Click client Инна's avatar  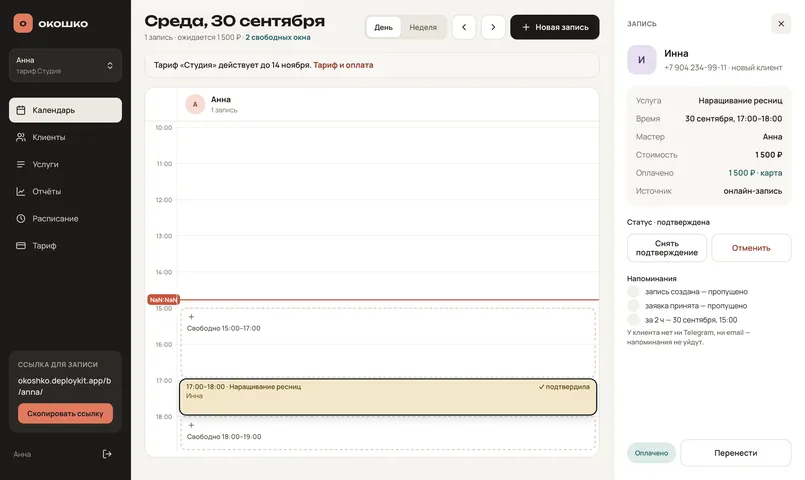(x=642, y=60)
